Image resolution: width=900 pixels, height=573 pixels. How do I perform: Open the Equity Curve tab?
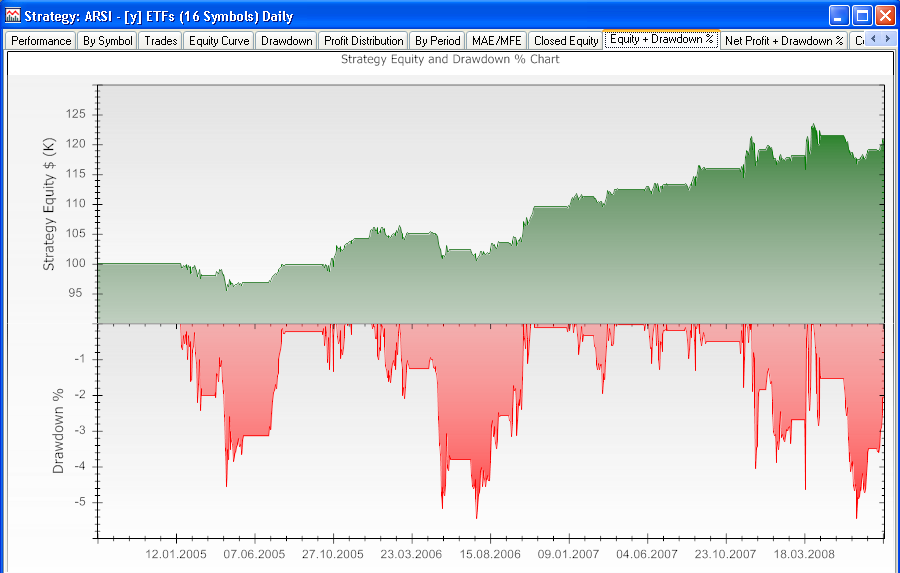click(219, 41)
